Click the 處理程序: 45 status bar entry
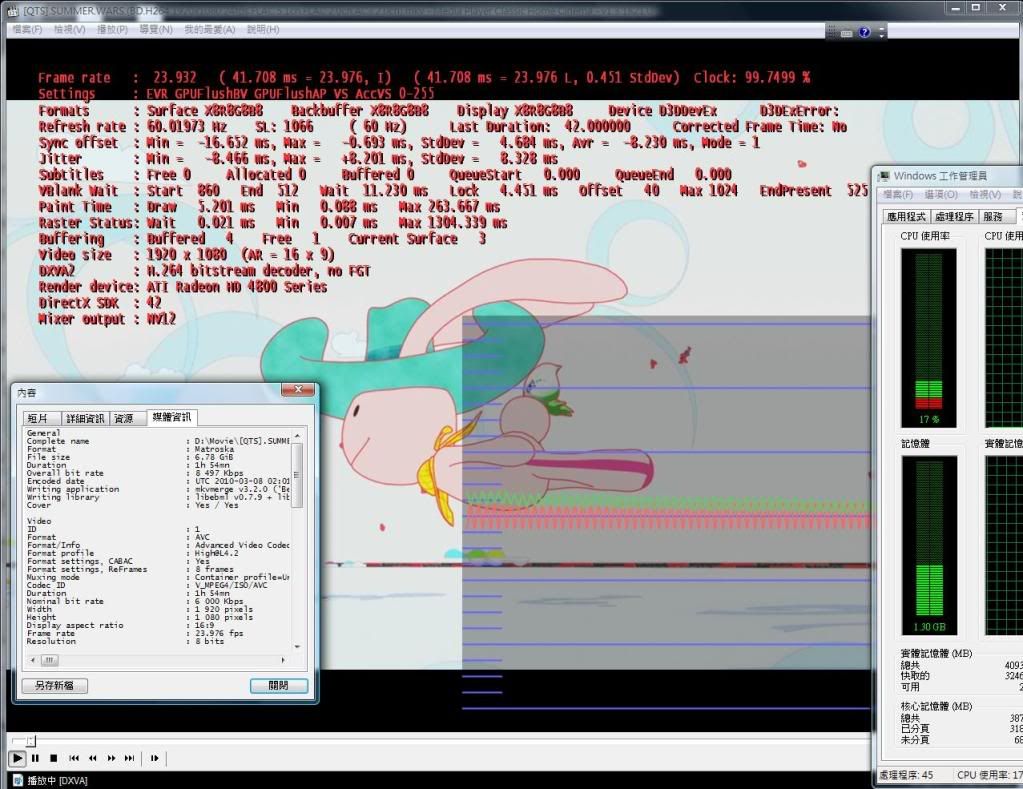1023x789 pixels. (906, 775)
